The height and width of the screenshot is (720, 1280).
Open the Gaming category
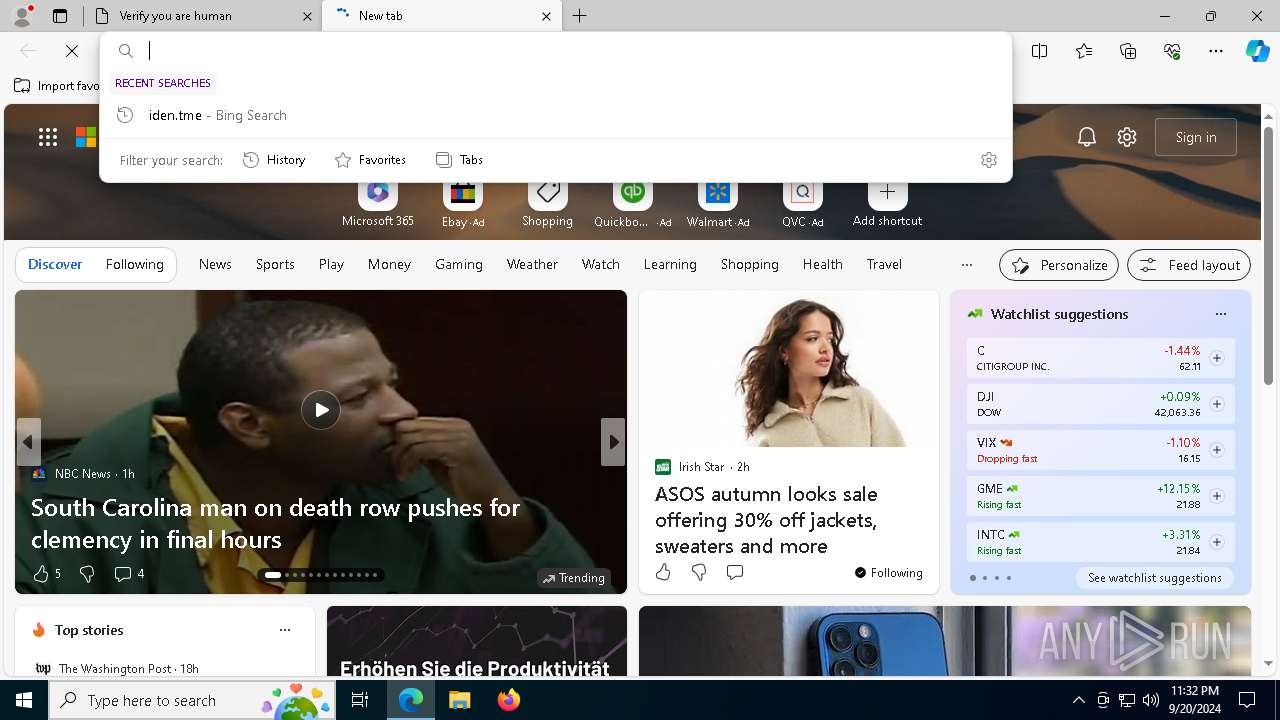click(459, 264)
